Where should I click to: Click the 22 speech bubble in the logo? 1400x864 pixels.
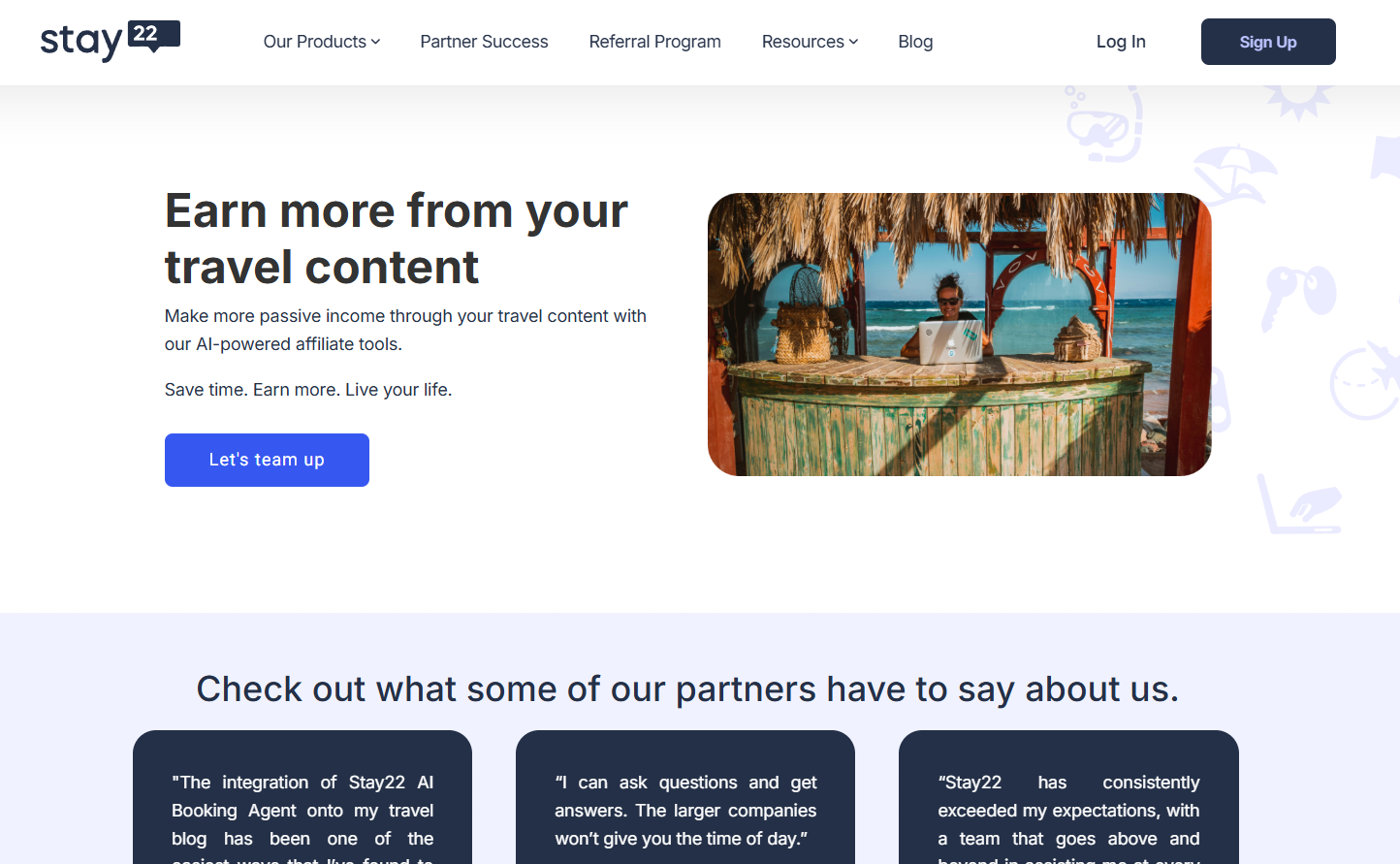pyautogui.click(x=153, y=35)
